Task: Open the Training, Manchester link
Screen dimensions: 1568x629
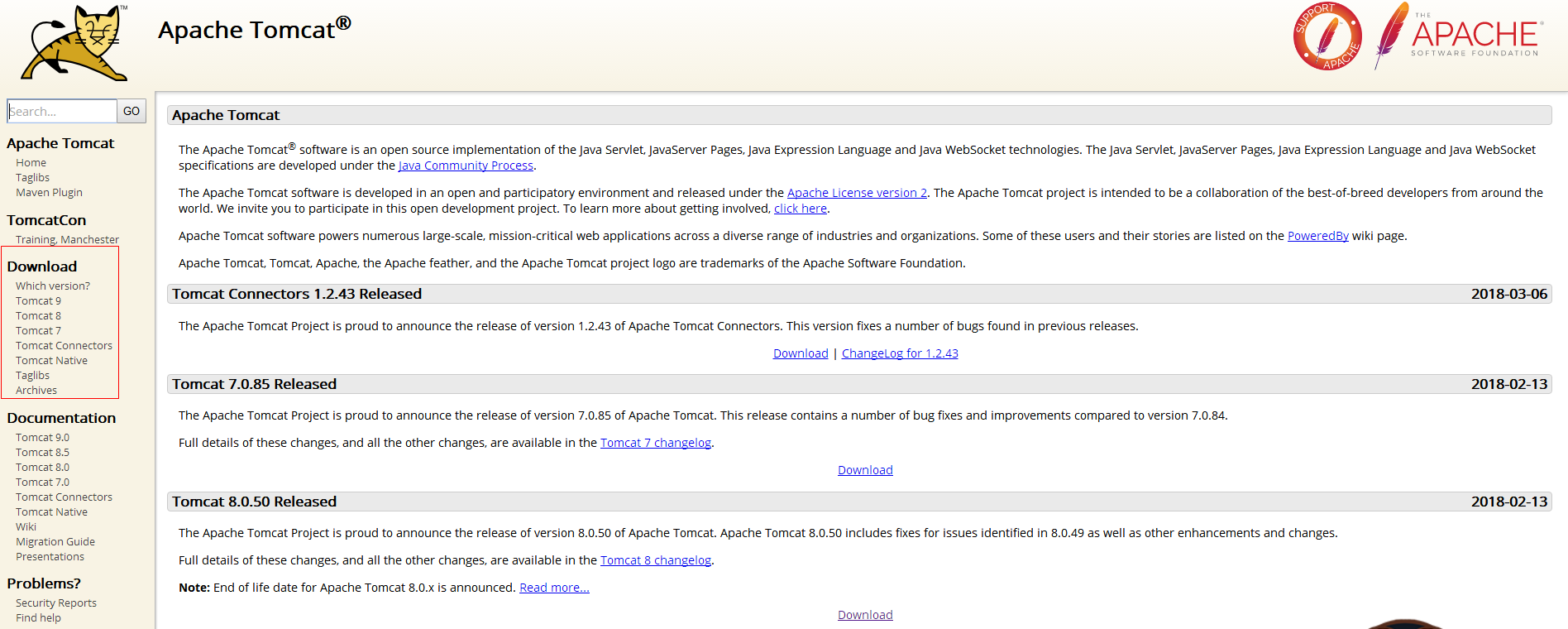Action: (67, 240)
